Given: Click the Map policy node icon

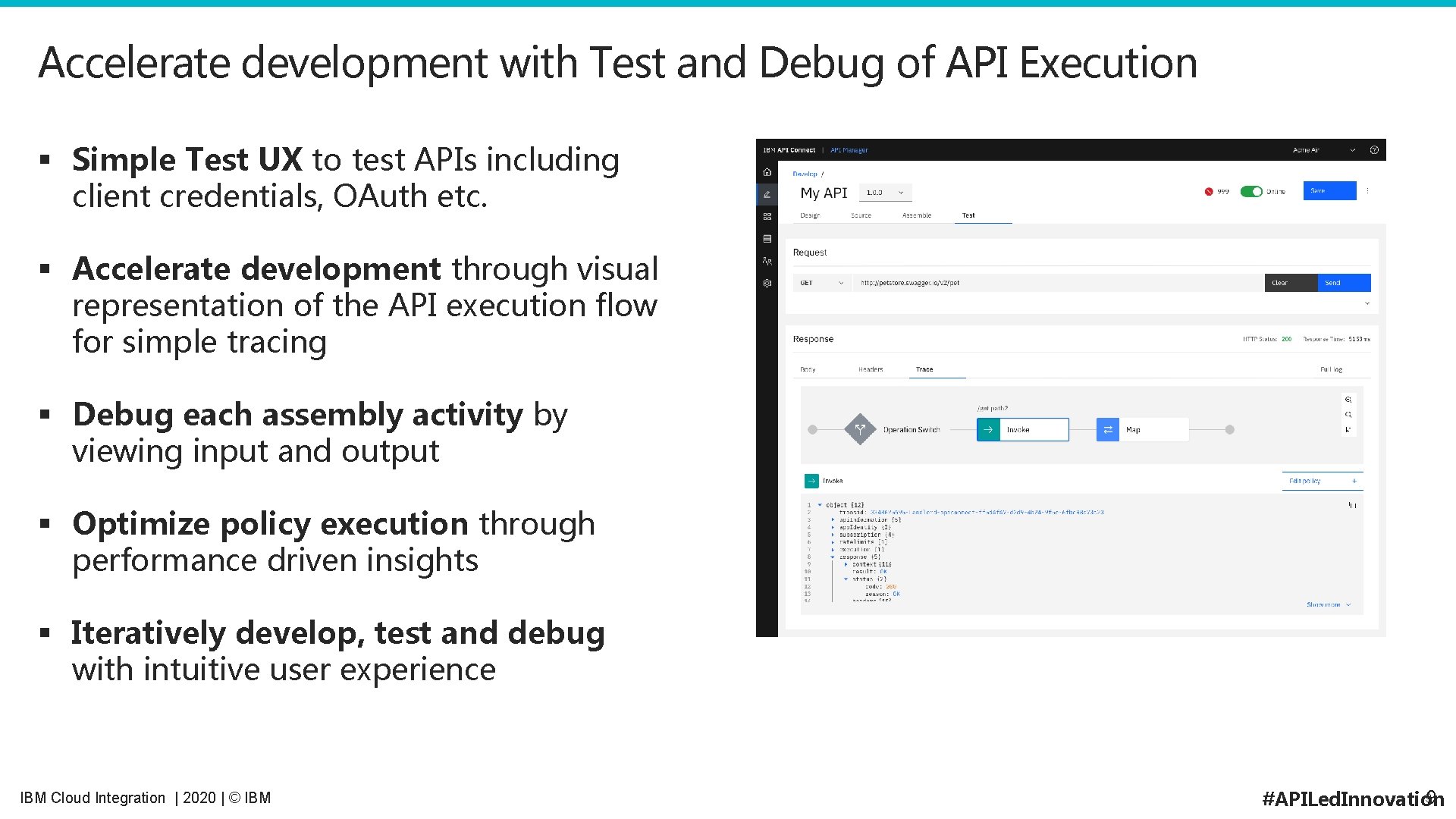Looking at the screenshot, I should 1107,429.
